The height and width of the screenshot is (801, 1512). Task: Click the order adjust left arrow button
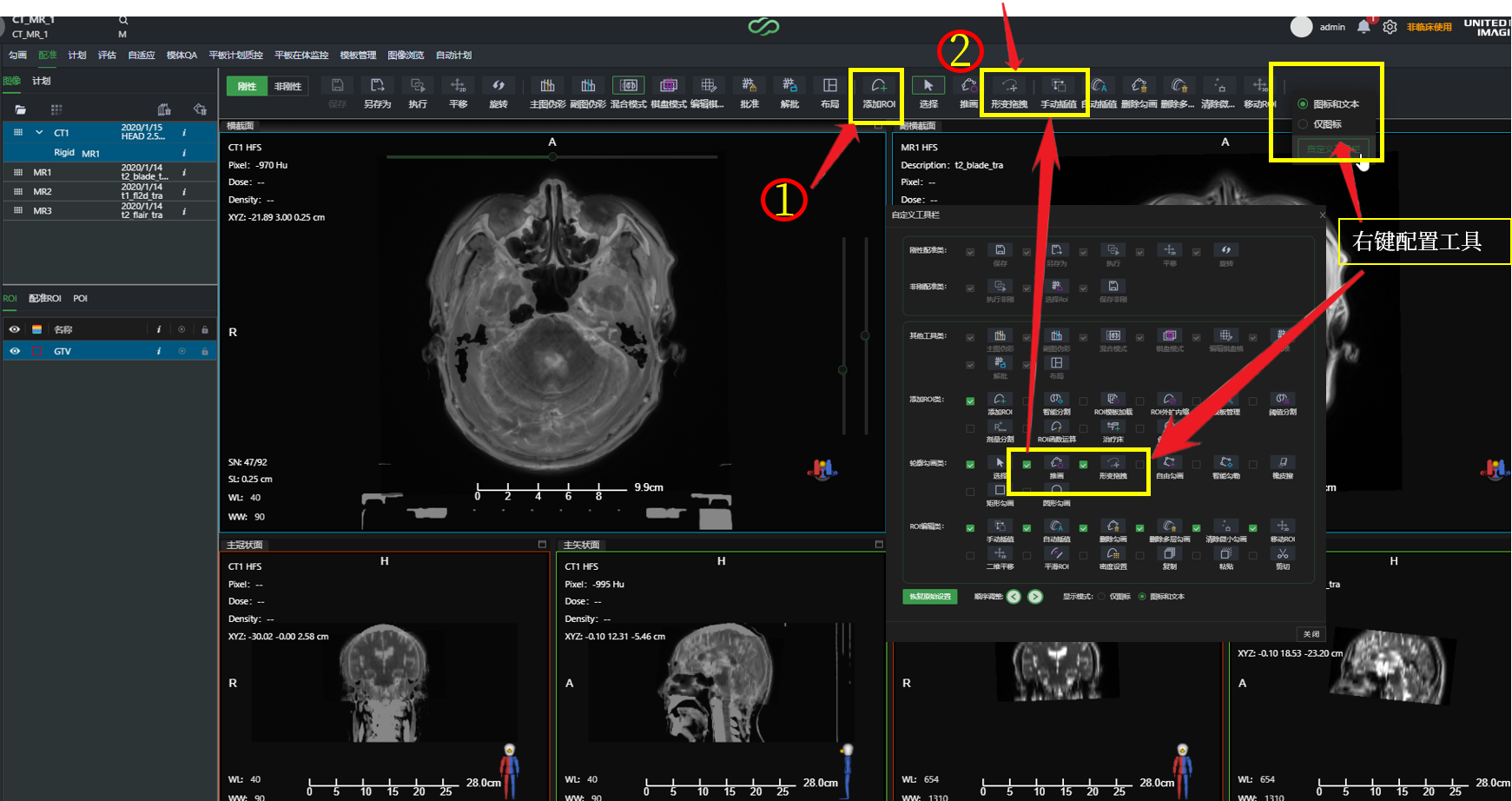tap(1014, 597)
